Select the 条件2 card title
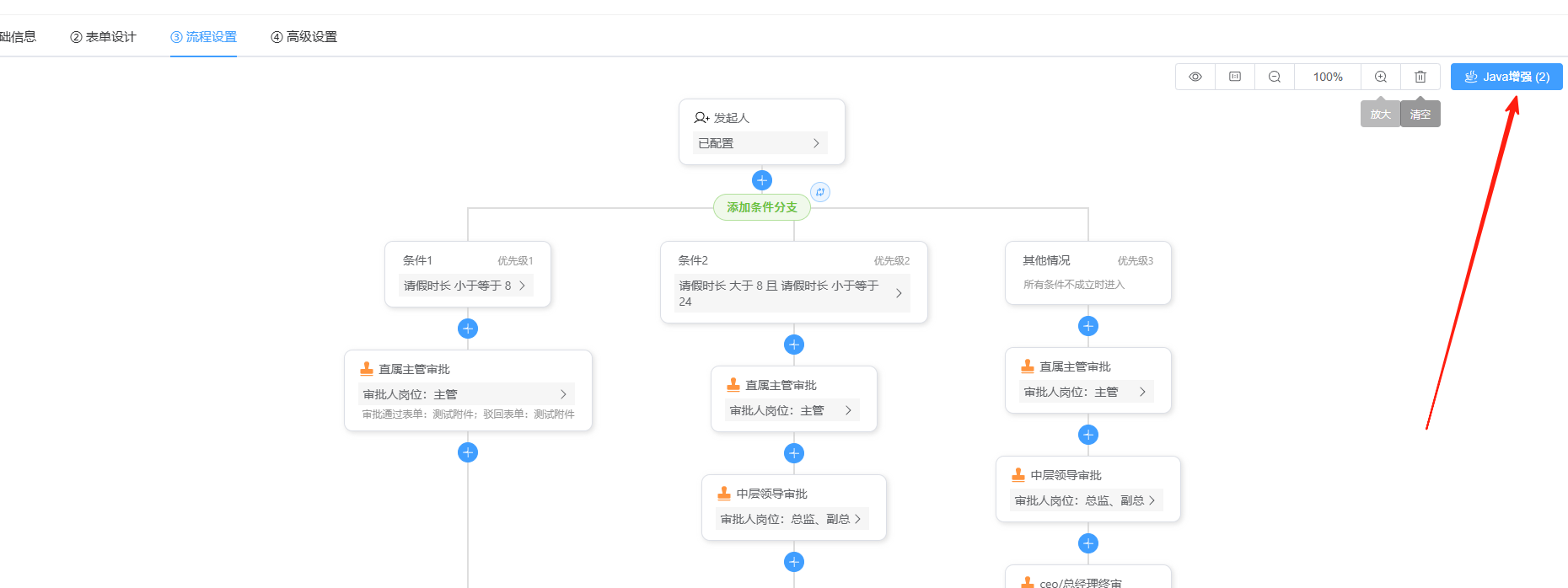Image resolution: width=1568 pixels, height=588 pixels. pos(693,260)
